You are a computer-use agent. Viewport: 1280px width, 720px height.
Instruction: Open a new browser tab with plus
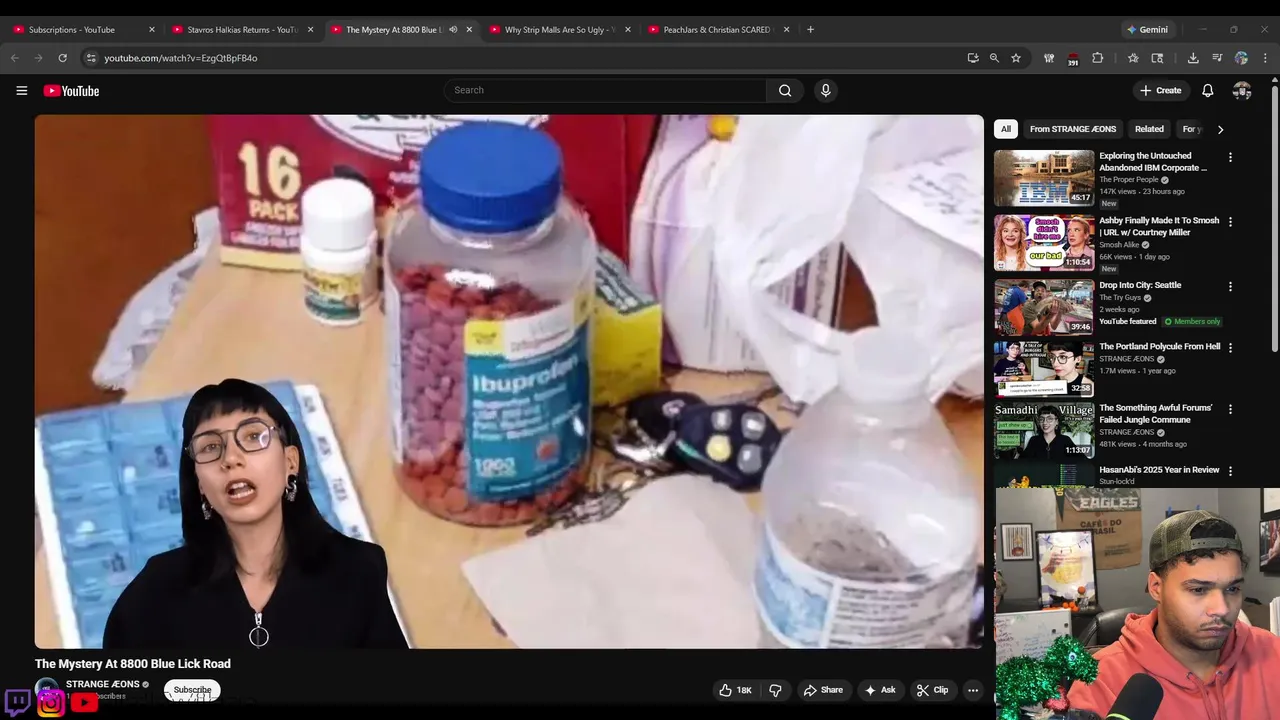(810, 30)
